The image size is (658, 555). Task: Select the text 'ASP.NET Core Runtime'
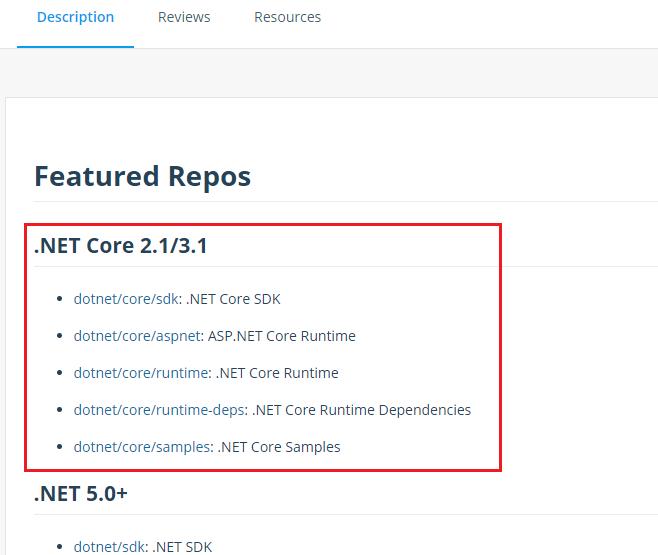[282, 336]
